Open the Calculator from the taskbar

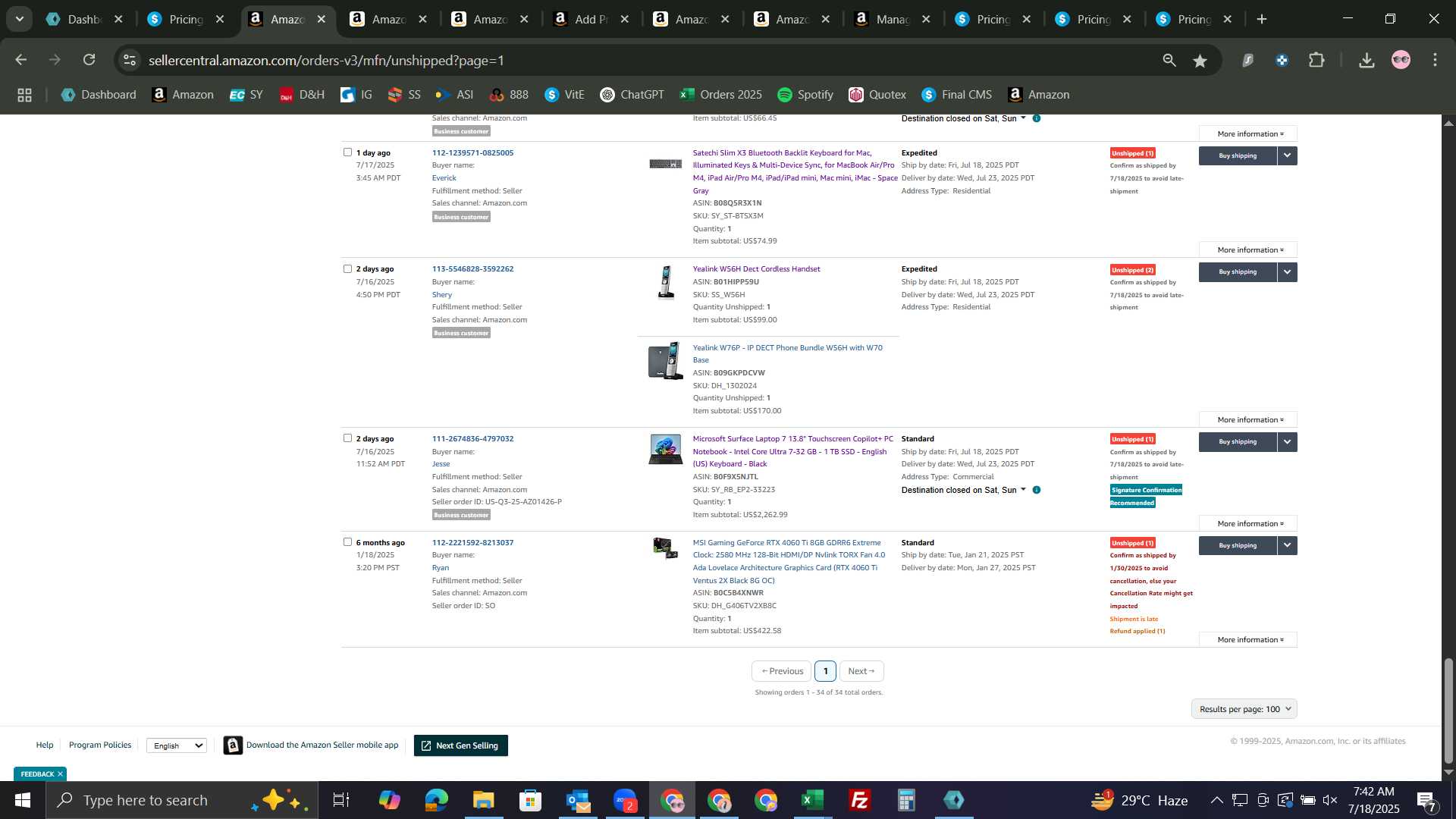tap(906, 800)
